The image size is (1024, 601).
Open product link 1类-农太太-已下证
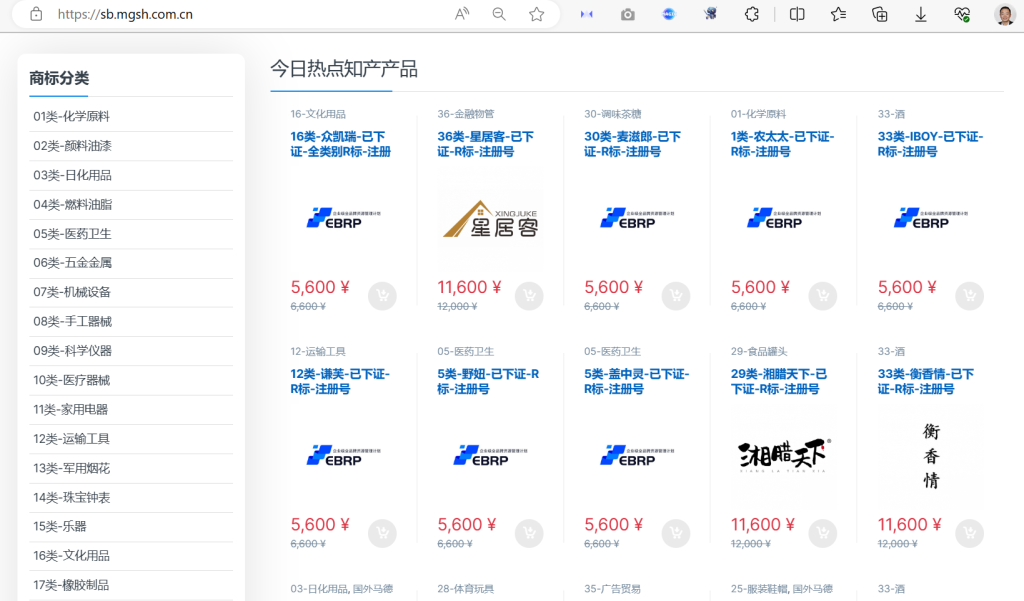(x=782, y=144)
